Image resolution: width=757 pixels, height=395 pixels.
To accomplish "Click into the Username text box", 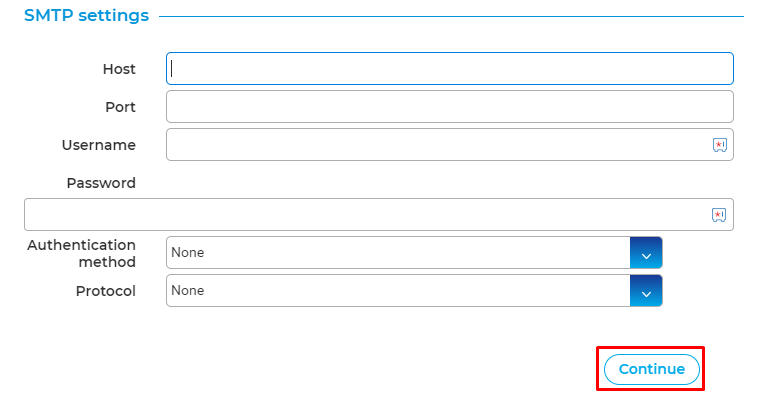I will (450, 145).
